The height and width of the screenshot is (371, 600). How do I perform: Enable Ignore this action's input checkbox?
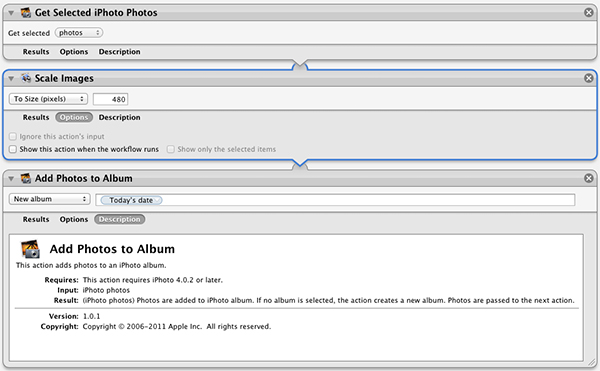coord(13,137)
